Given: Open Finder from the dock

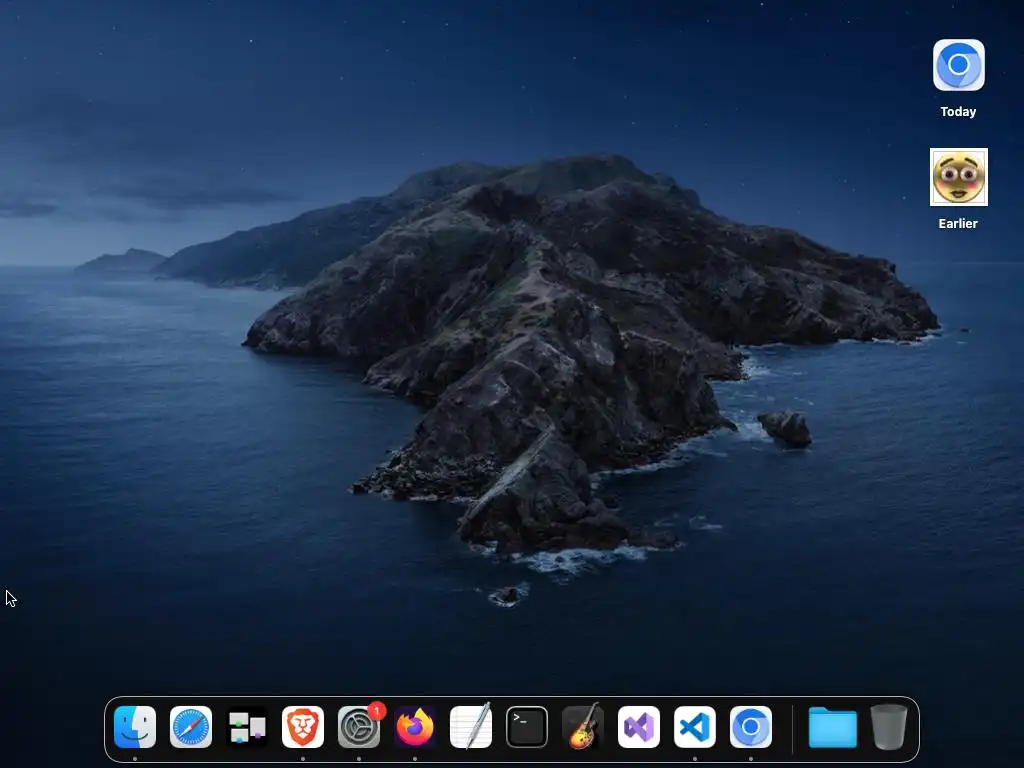Looking at the screenshot, I should 135,726.
